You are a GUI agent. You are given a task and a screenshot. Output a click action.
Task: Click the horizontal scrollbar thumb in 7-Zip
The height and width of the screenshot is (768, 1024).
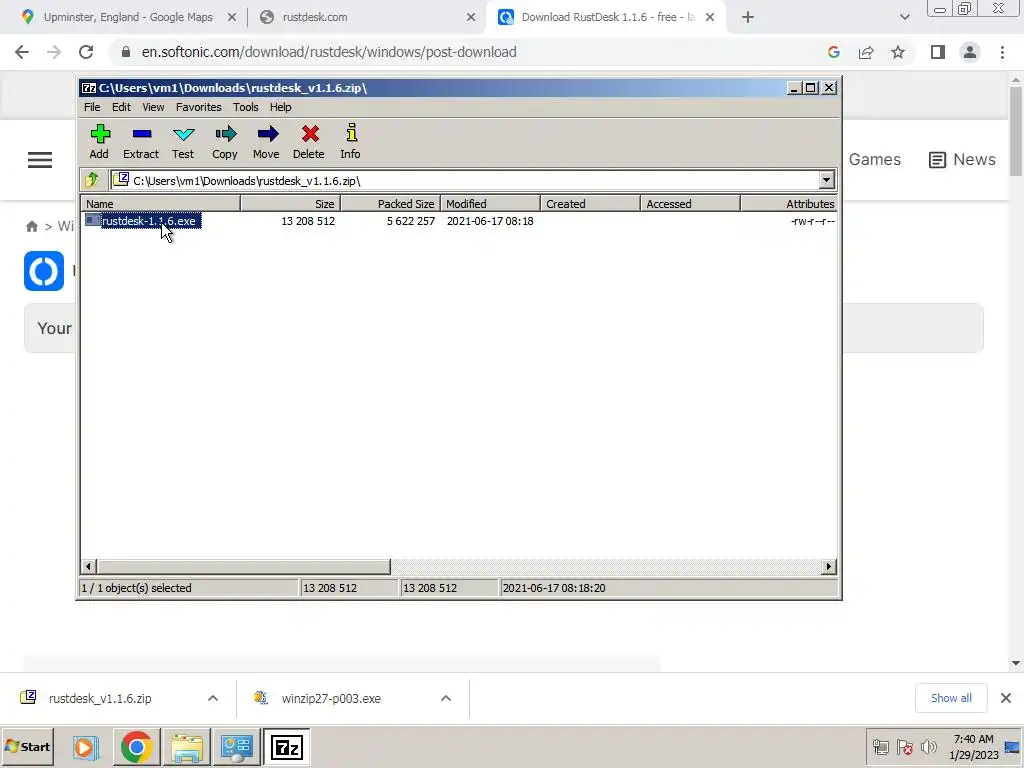244,566
